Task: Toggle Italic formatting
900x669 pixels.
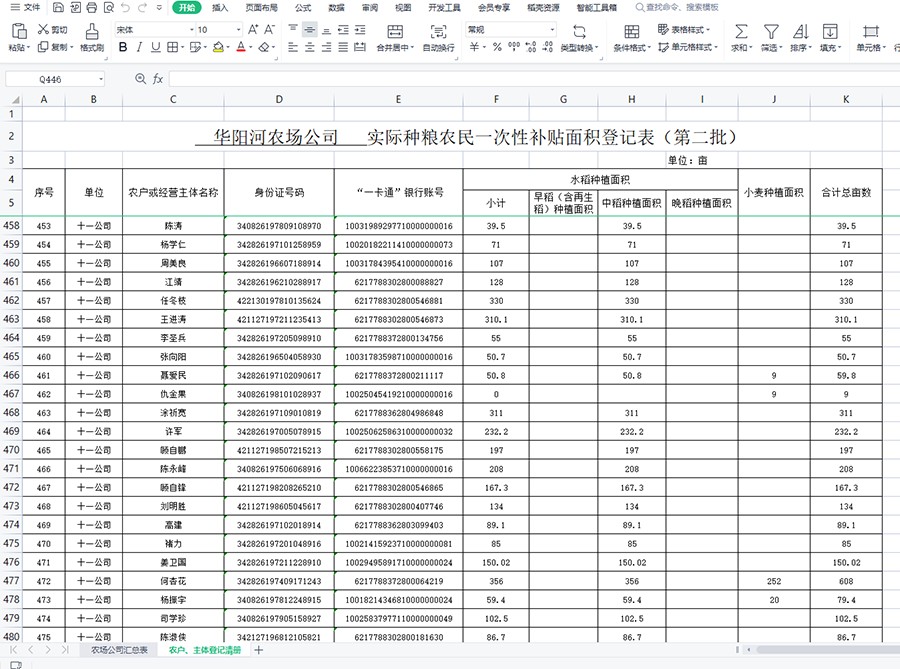Action: click(x=140, y=47)
